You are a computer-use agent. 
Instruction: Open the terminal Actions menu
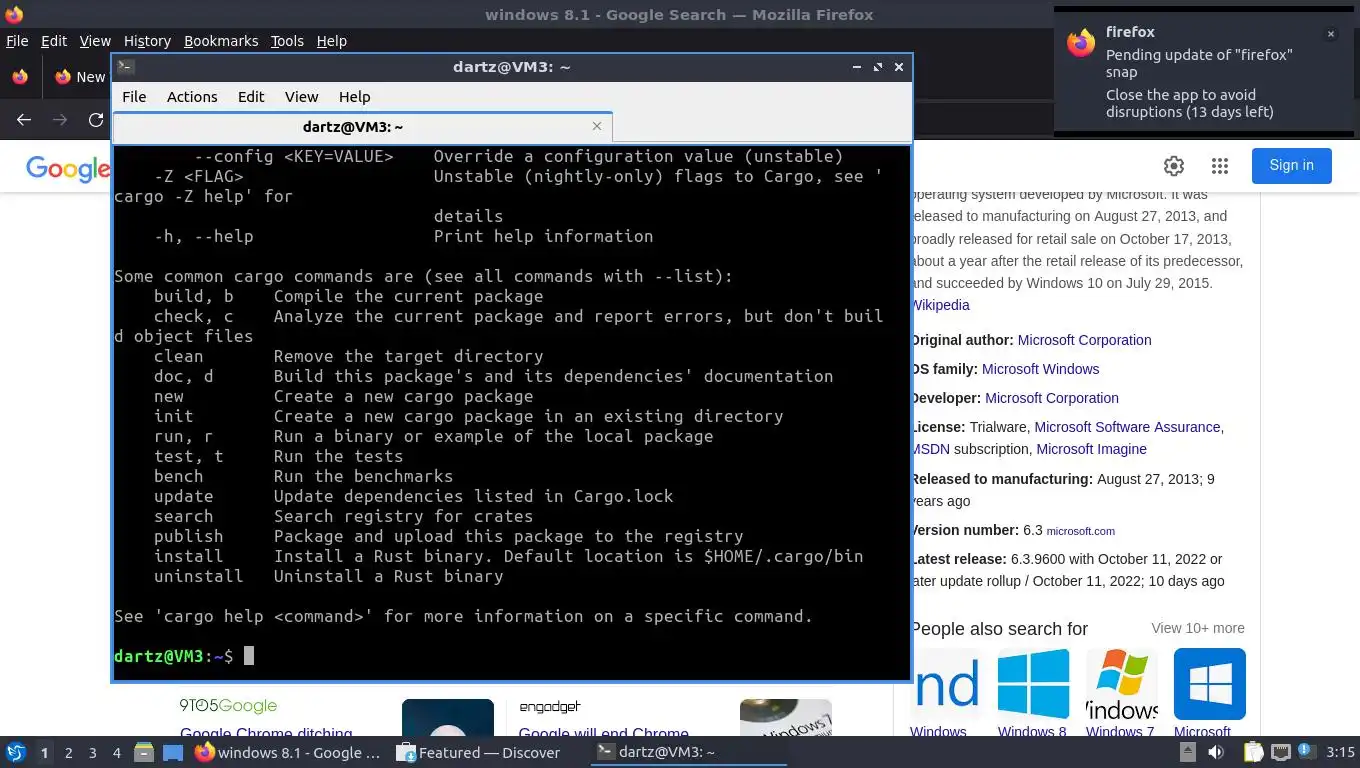pyautogui.click(x=192, y=97)
